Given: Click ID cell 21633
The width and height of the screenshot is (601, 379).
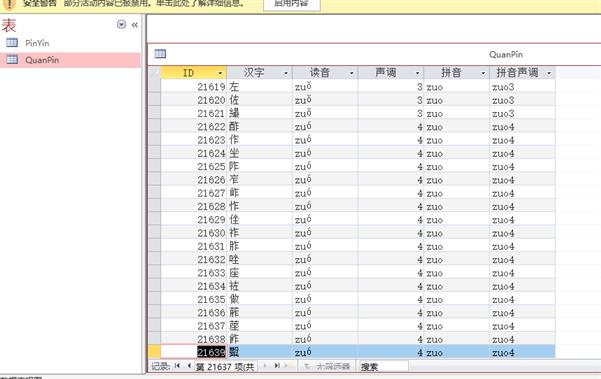Looking at the screenshot, I should 194,273.
